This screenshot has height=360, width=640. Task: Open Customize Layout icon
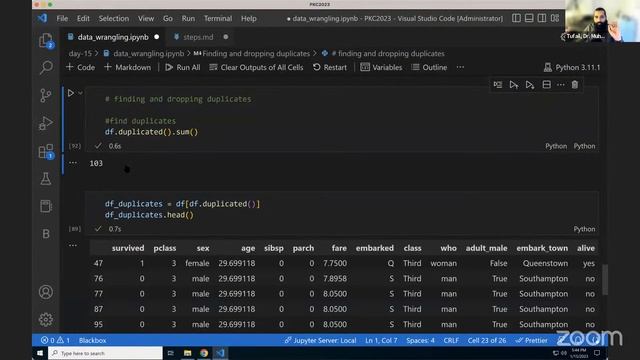tap(555, 18)
